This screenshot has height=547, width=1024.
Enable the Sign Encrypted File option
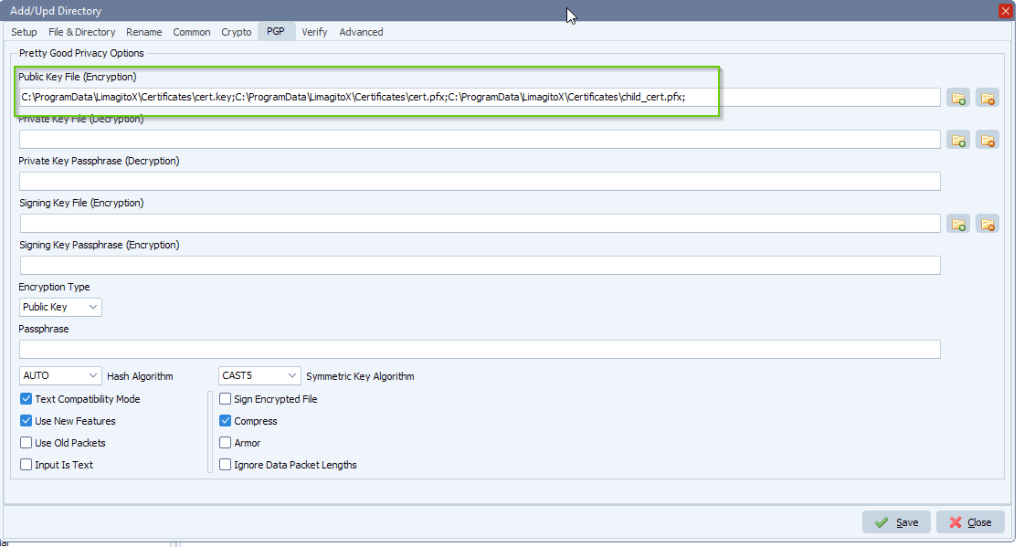(x=225, y=399)
